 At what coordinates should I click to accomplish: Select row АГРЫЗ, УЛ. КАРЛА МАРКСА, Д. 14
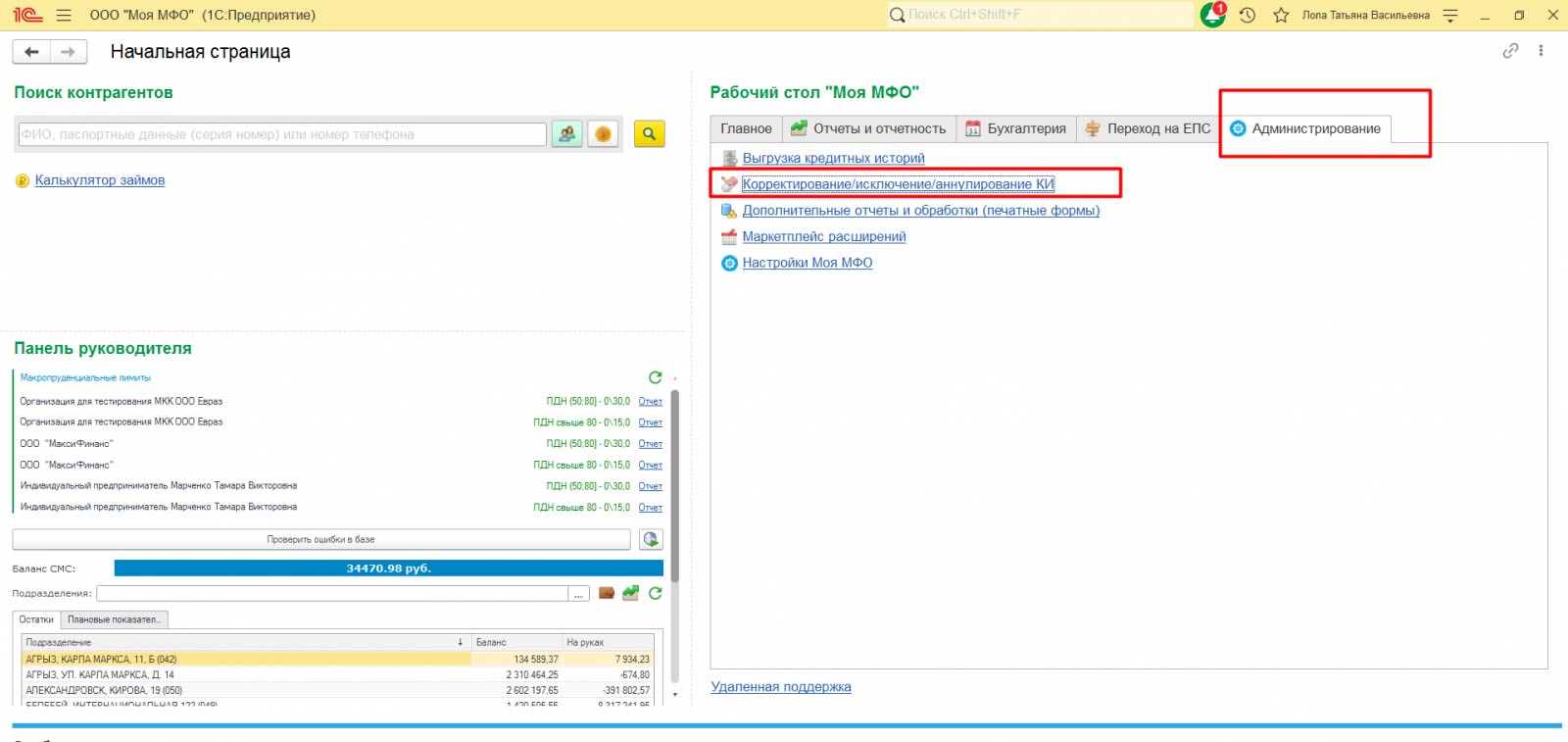pyautogui.click(x=338, y=675)
